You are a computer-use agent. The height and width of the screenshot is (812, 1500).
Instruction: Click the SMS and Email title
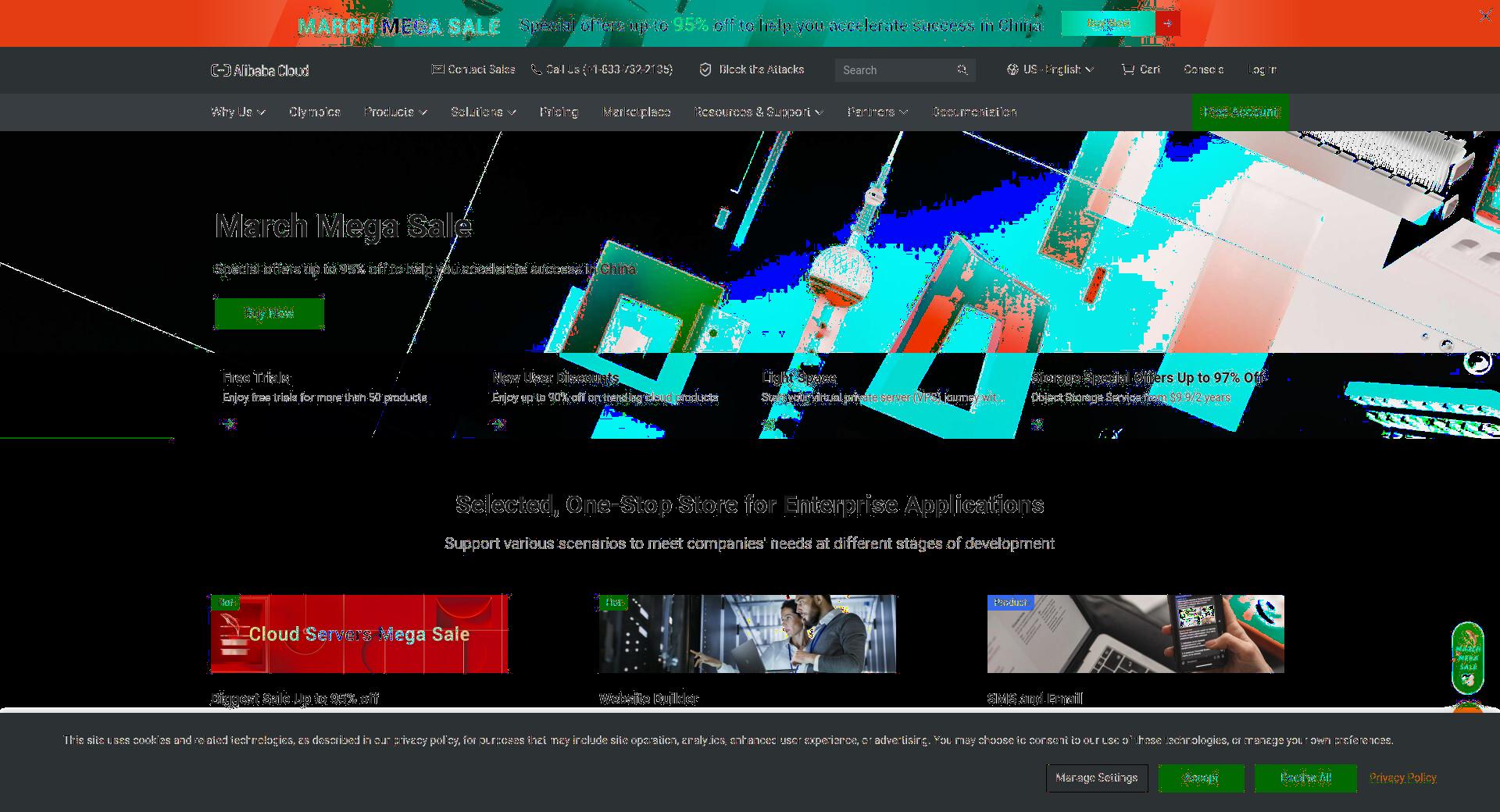pos(1034,699)
